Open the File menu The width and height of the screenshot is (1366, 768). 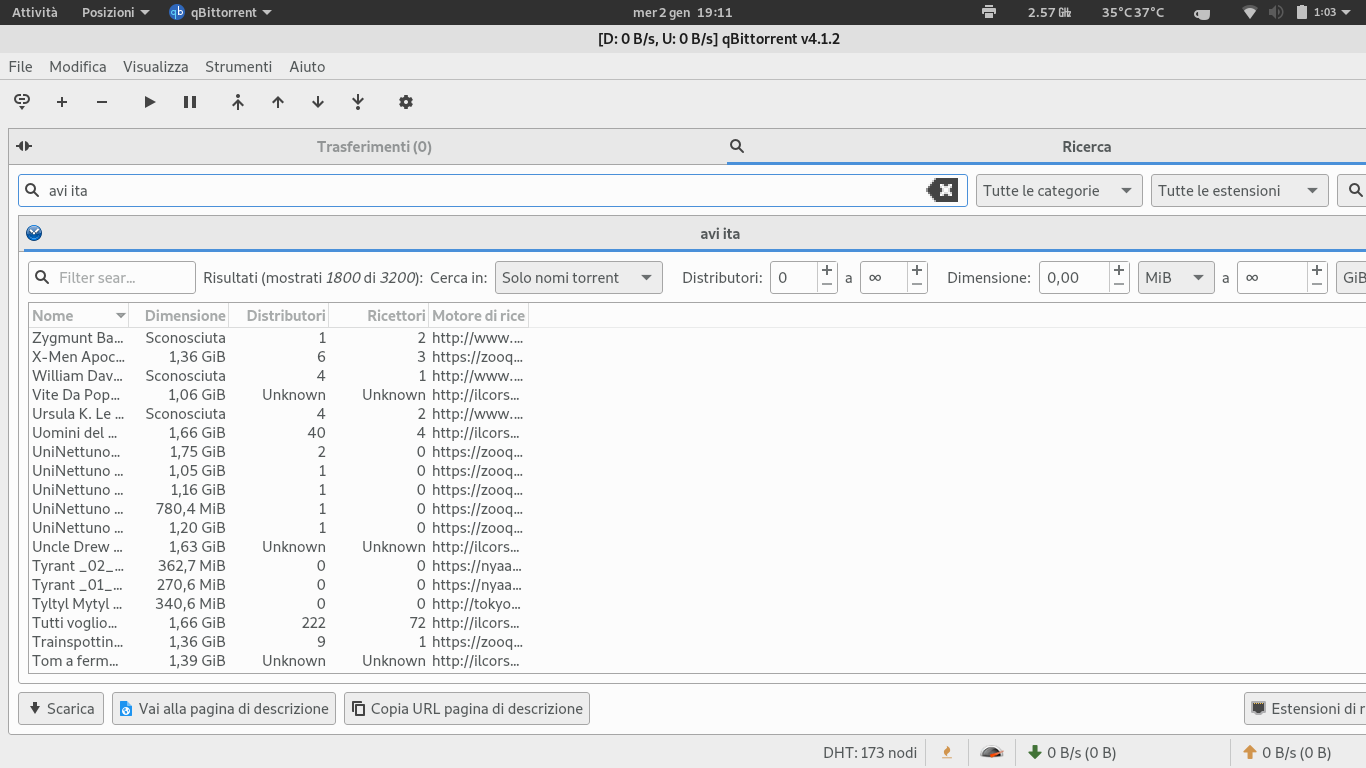coord(20,66)
